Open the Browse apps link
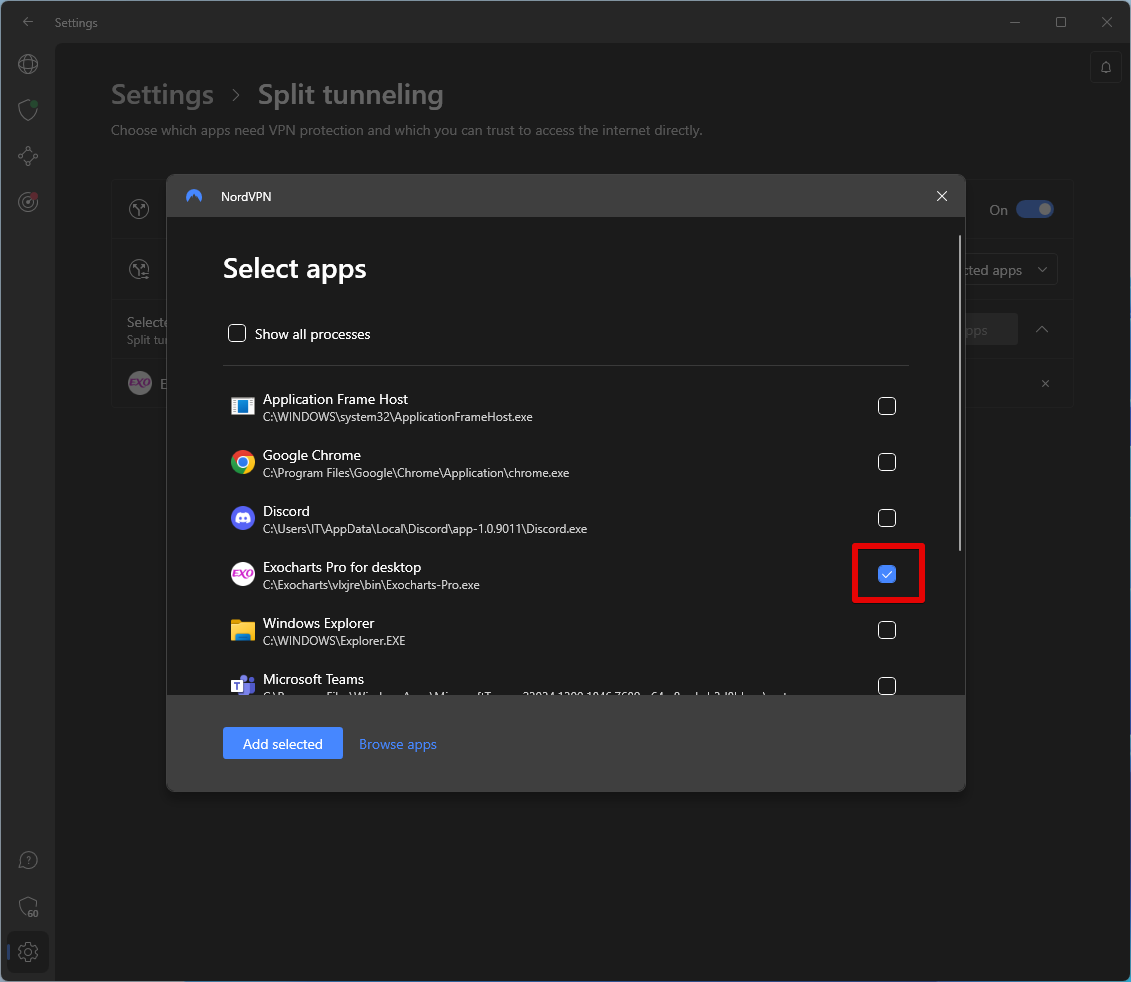1131x982 pixels. (x=397, y=744)
